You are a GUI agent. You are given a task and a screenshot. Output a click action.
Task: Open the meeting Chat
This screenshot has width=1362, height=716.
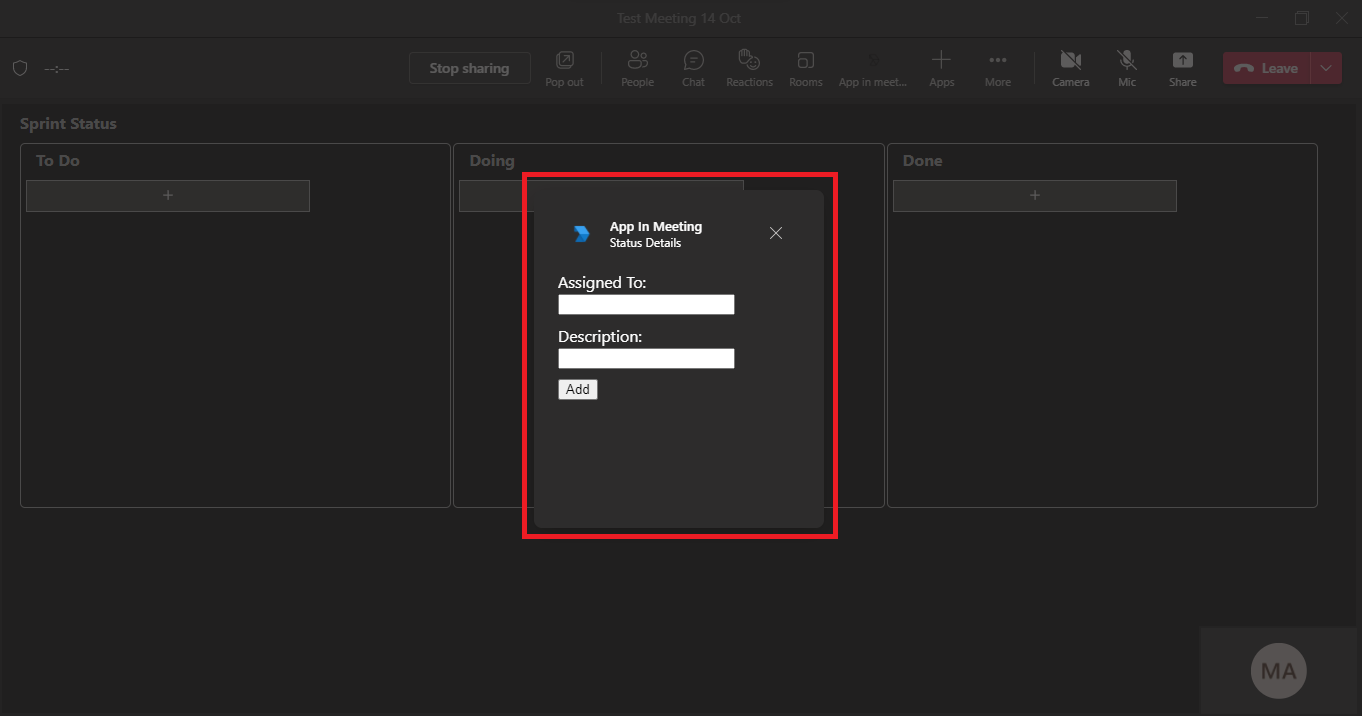click(x=693, y=68)
